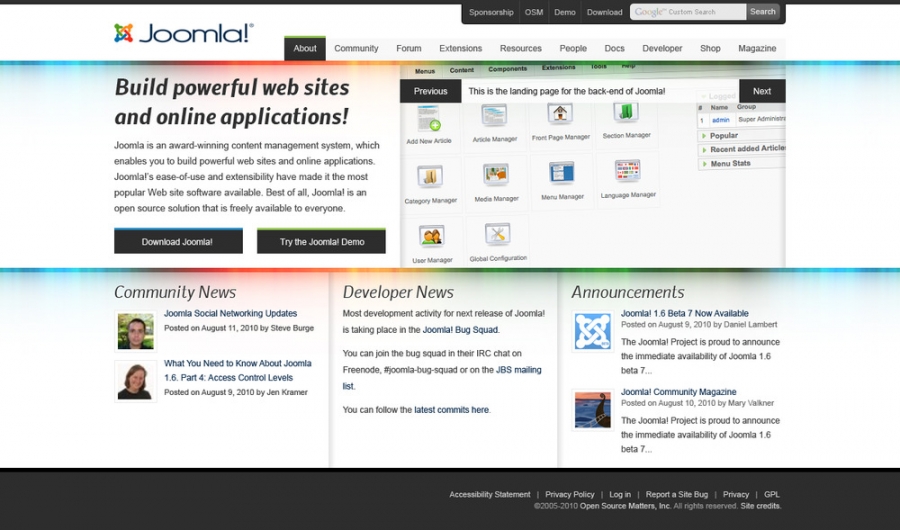Click the Download link in top bar
900x530 pixels.
point(604,12)
